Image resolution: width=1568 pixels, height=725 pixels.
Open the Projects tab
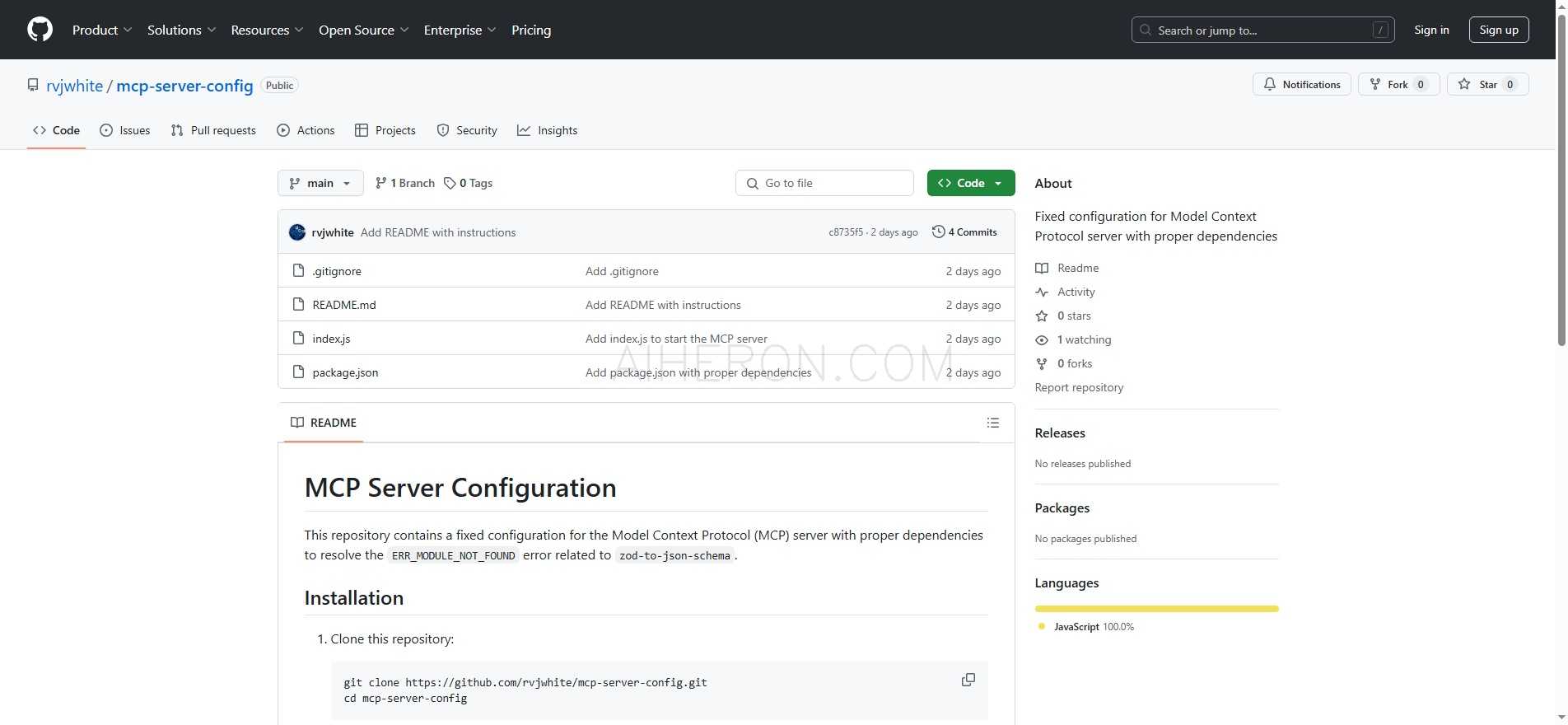pyautogui.click(x=385, y=130)
